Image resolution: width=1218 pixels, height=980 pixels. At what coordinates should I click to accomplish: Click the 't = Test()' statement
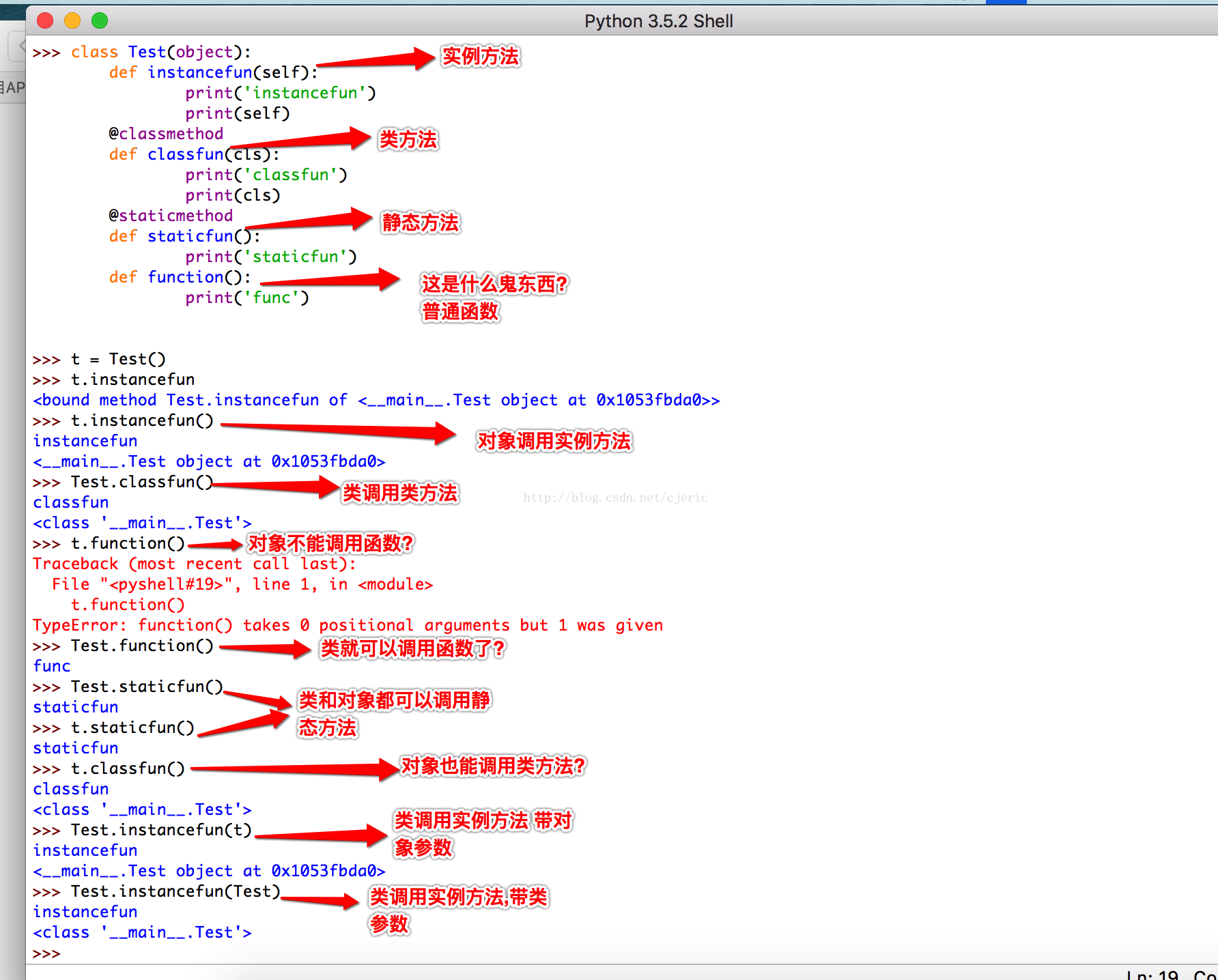tap(118, 359)
